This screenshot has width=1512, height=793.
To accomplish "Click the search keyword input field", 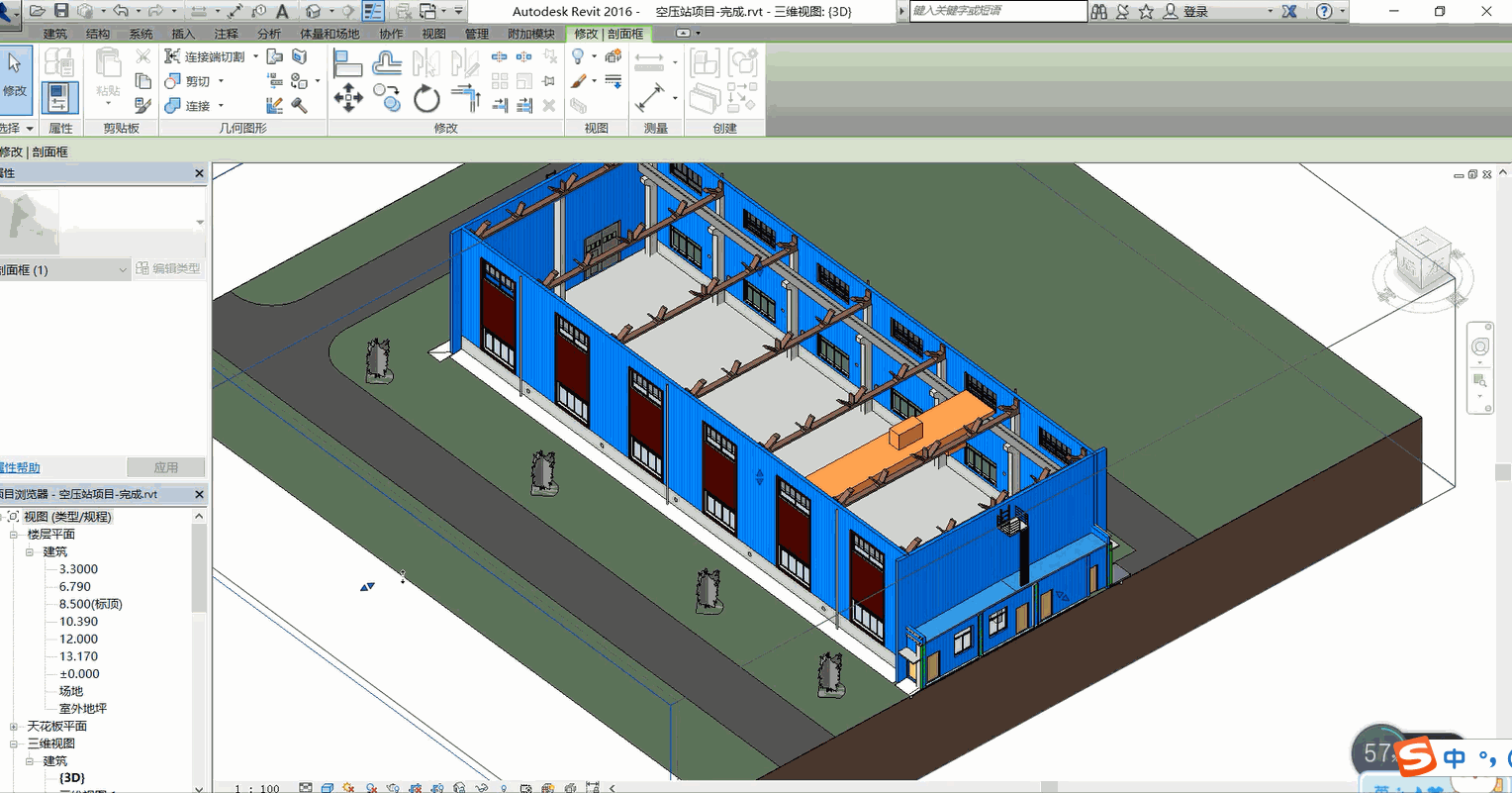I will point(997,11).
